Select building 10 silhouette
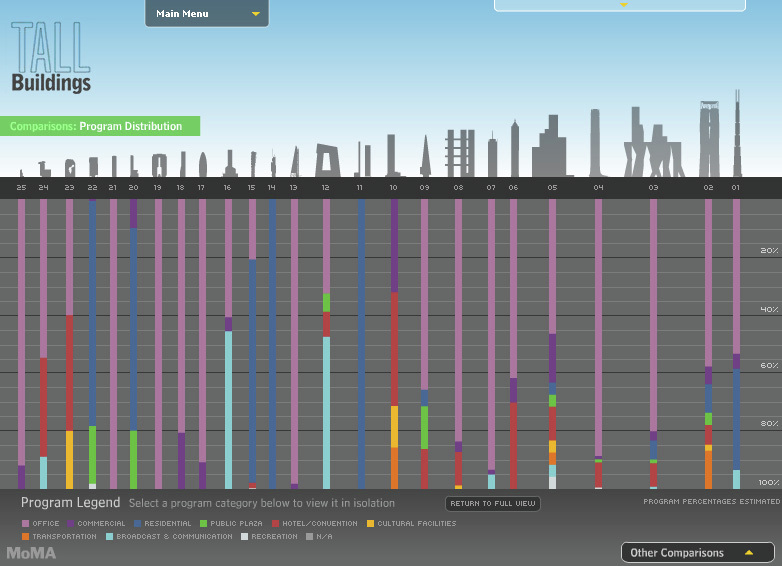This screenshot has width=782, height=566. 392,156
